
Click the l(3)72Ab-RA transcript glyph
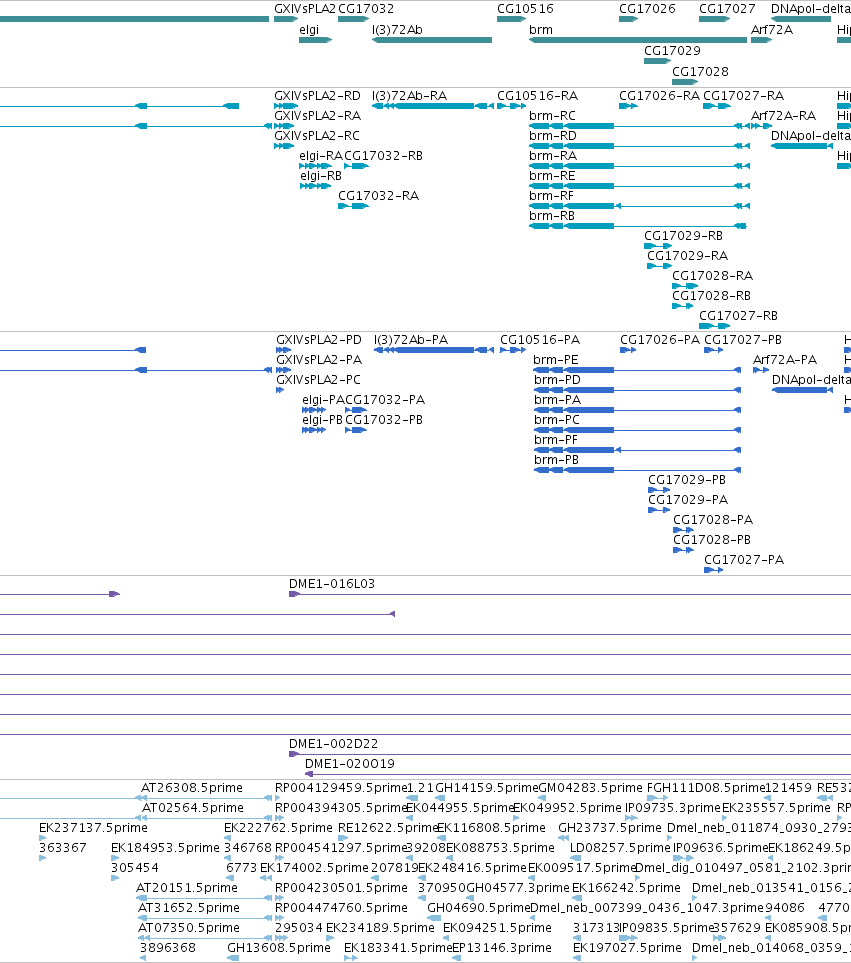pyautogui.click(x=433, y=106)
